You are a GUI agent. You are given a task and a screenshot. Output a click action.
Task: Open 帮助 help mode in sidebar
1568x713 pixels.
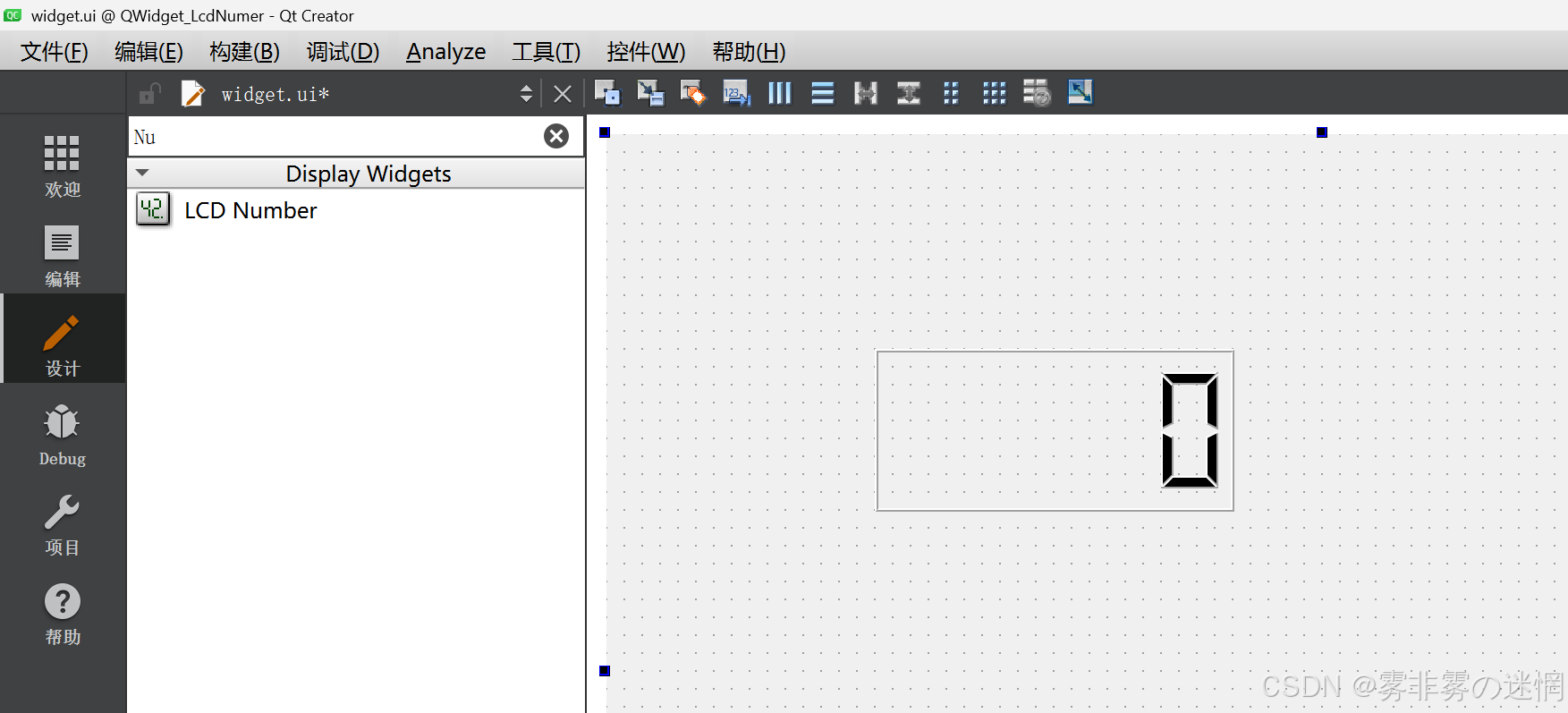63,614
